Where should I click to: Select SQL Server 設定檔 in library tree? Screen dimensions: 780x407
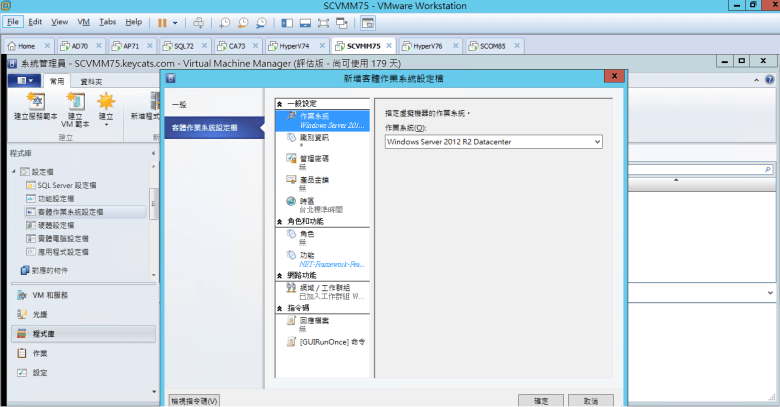[66, 185]
